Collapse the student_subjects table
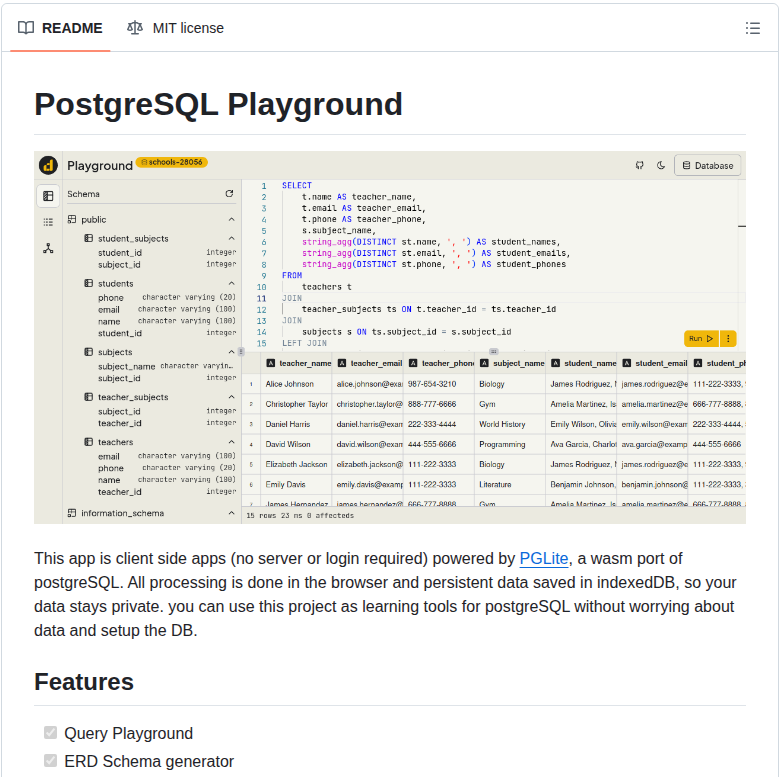This screenshot has height=777, width=779. click(232, 238)
